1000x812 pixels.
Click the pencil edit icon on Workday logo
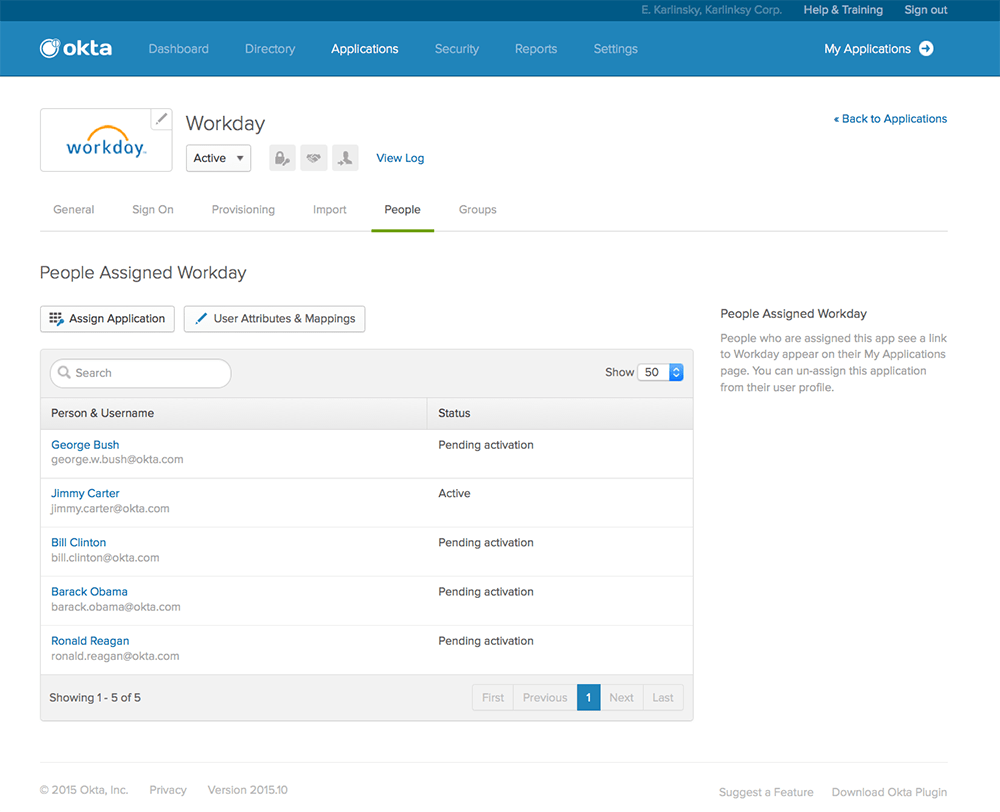[x=161, y=120]
